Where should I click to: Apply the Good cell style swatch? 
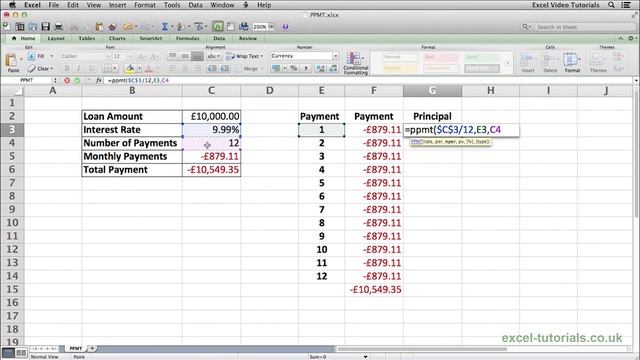(482, 58)
